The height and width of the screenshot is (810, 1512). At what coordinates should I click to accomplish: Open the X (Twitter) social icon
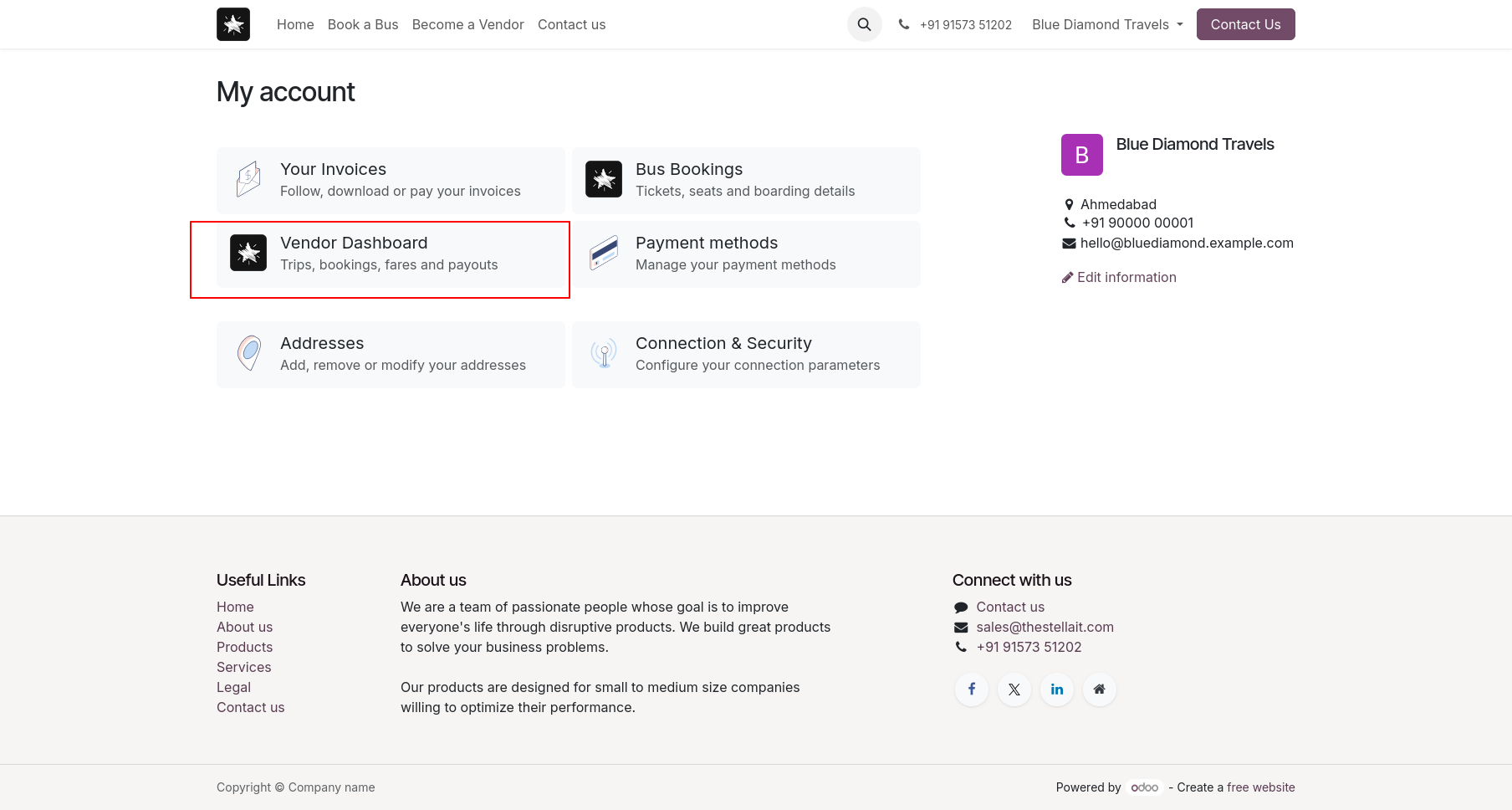pos(1014,690)
